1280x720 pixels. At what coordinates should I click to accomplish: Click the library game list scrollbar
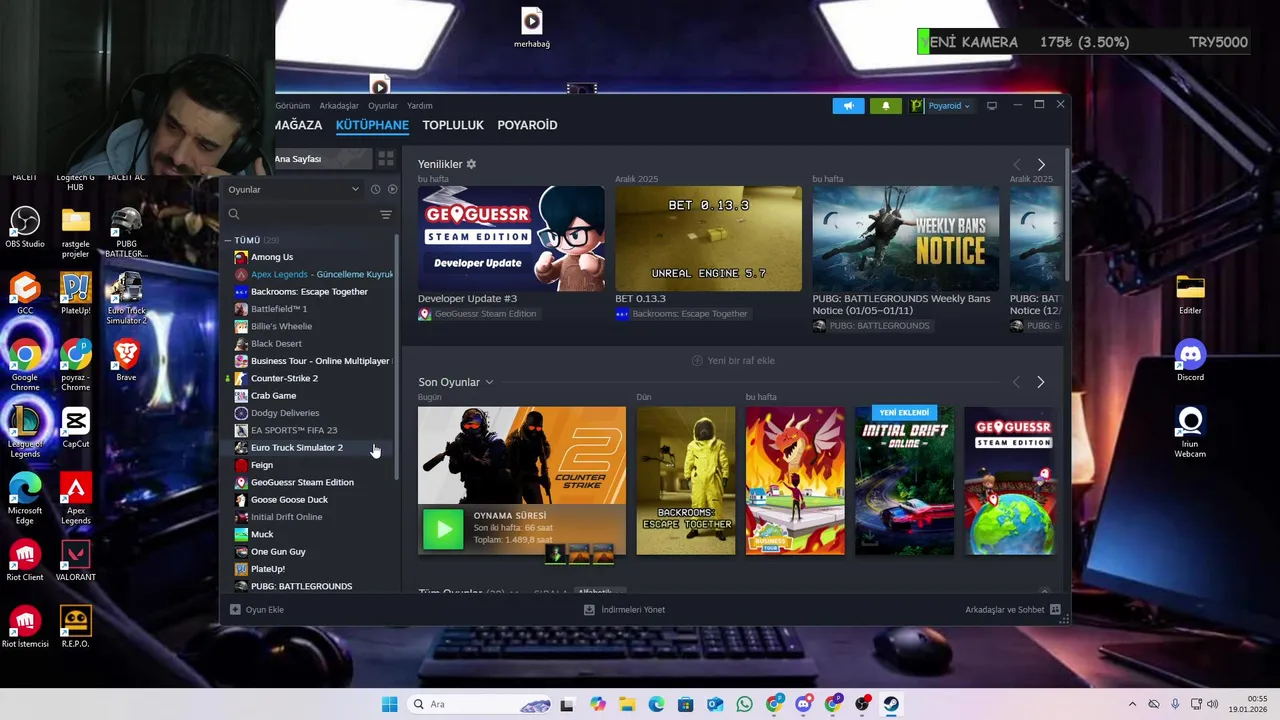pyautogui.click(x=397, y=358)
